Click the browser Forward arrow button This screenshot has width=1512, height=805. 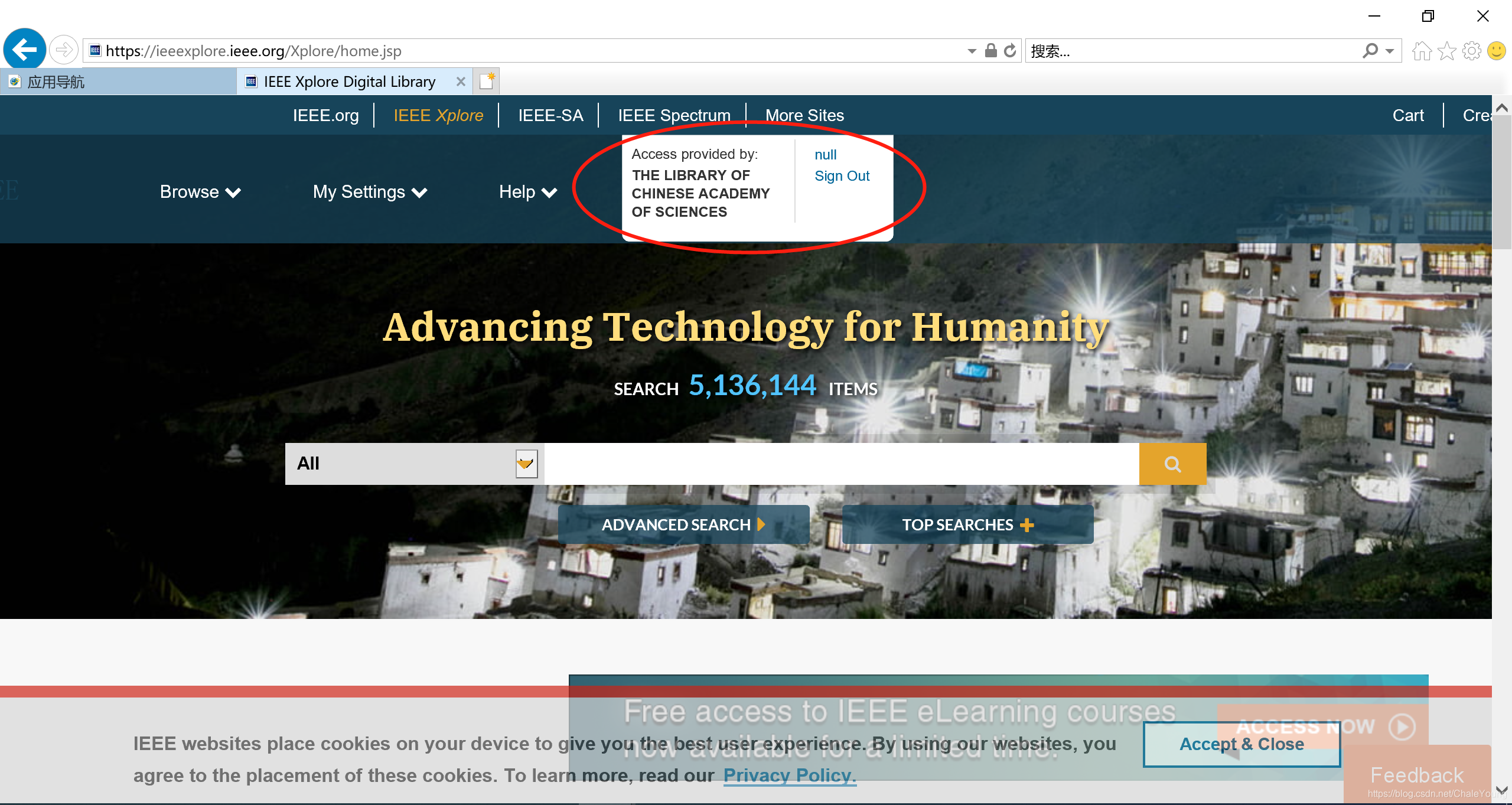(x=63, y=50)
